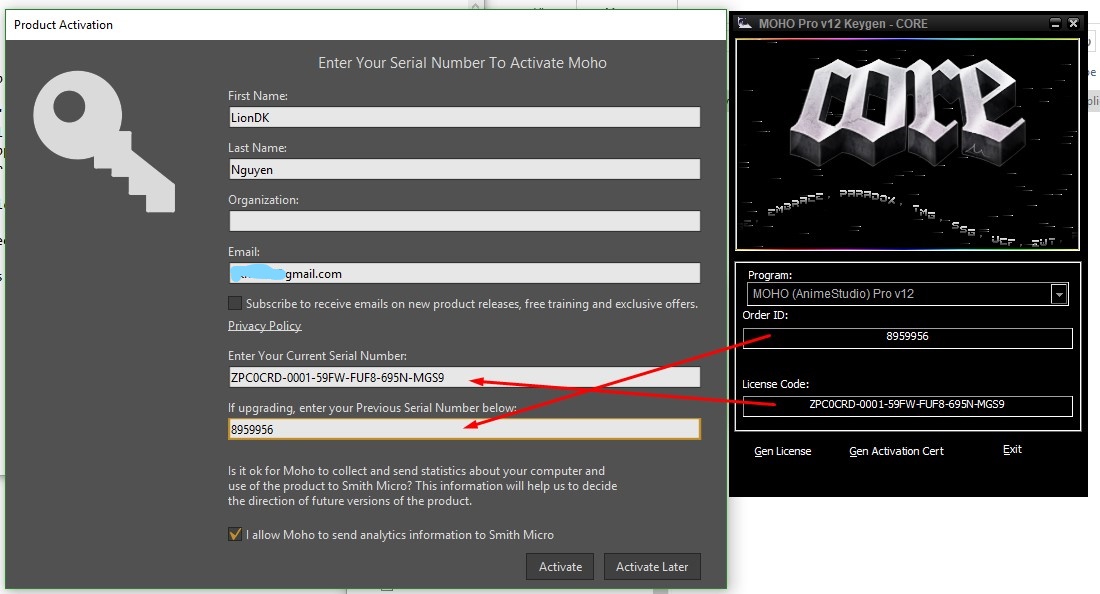This screenshot has width=1100, height=594.
Task: Uncheck the allow Moho analytics checkbox
Action: 235,534
